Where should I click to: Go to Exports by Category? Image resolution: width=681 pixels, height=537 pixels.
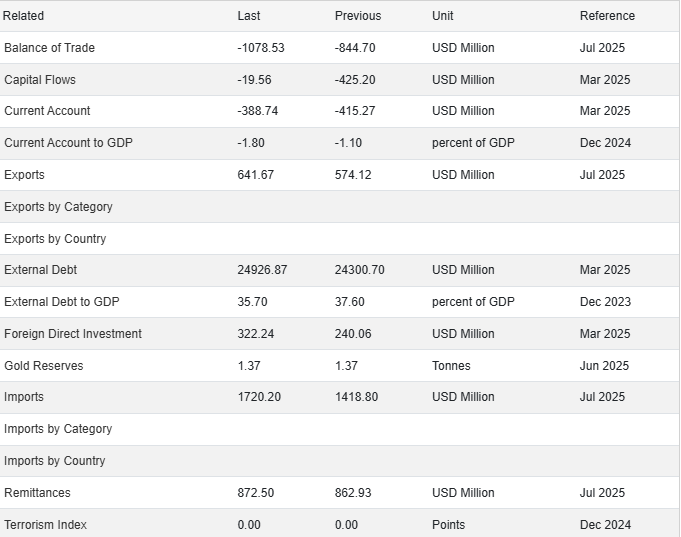(58, 207)
